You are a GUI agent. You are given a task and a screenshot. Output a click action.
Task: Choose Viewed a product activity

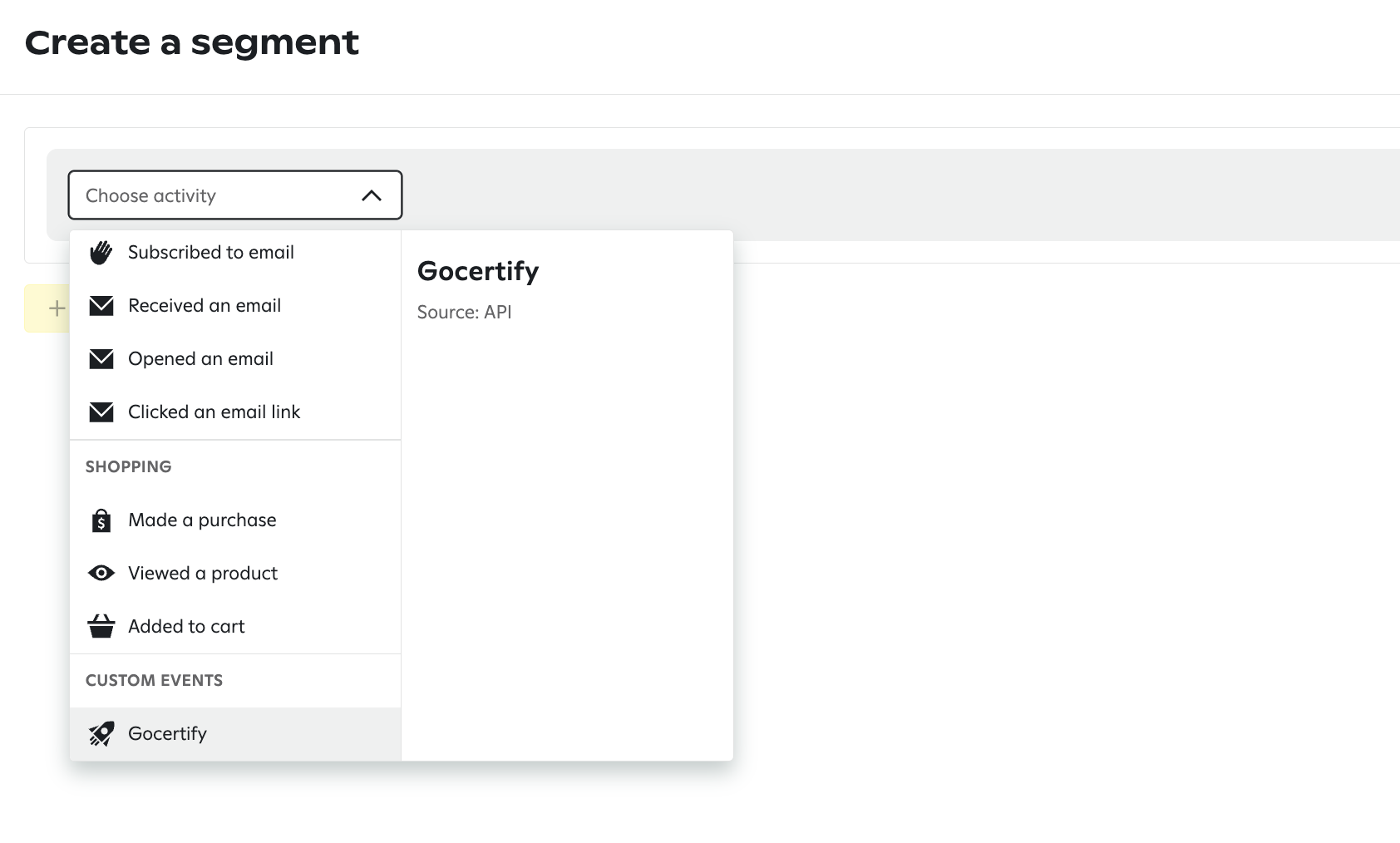pyautogui.click(x=235, y=574)
